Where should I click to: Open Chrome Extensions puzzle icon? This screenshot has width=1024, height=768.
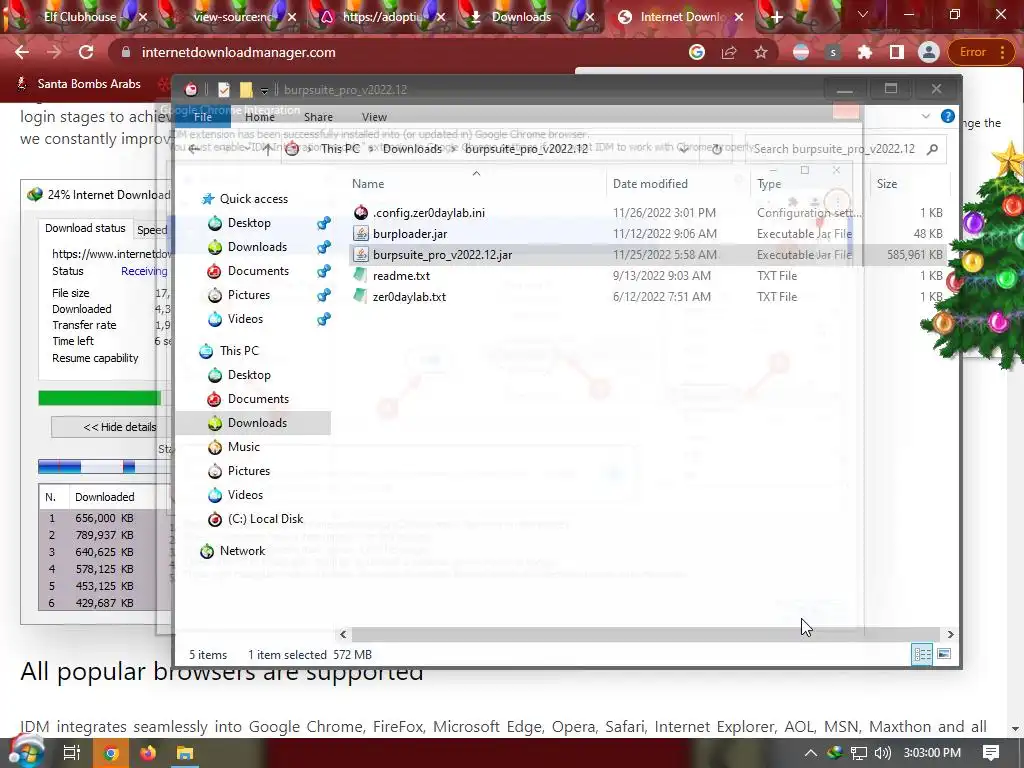pyautogui.click(x=865, y=52)
